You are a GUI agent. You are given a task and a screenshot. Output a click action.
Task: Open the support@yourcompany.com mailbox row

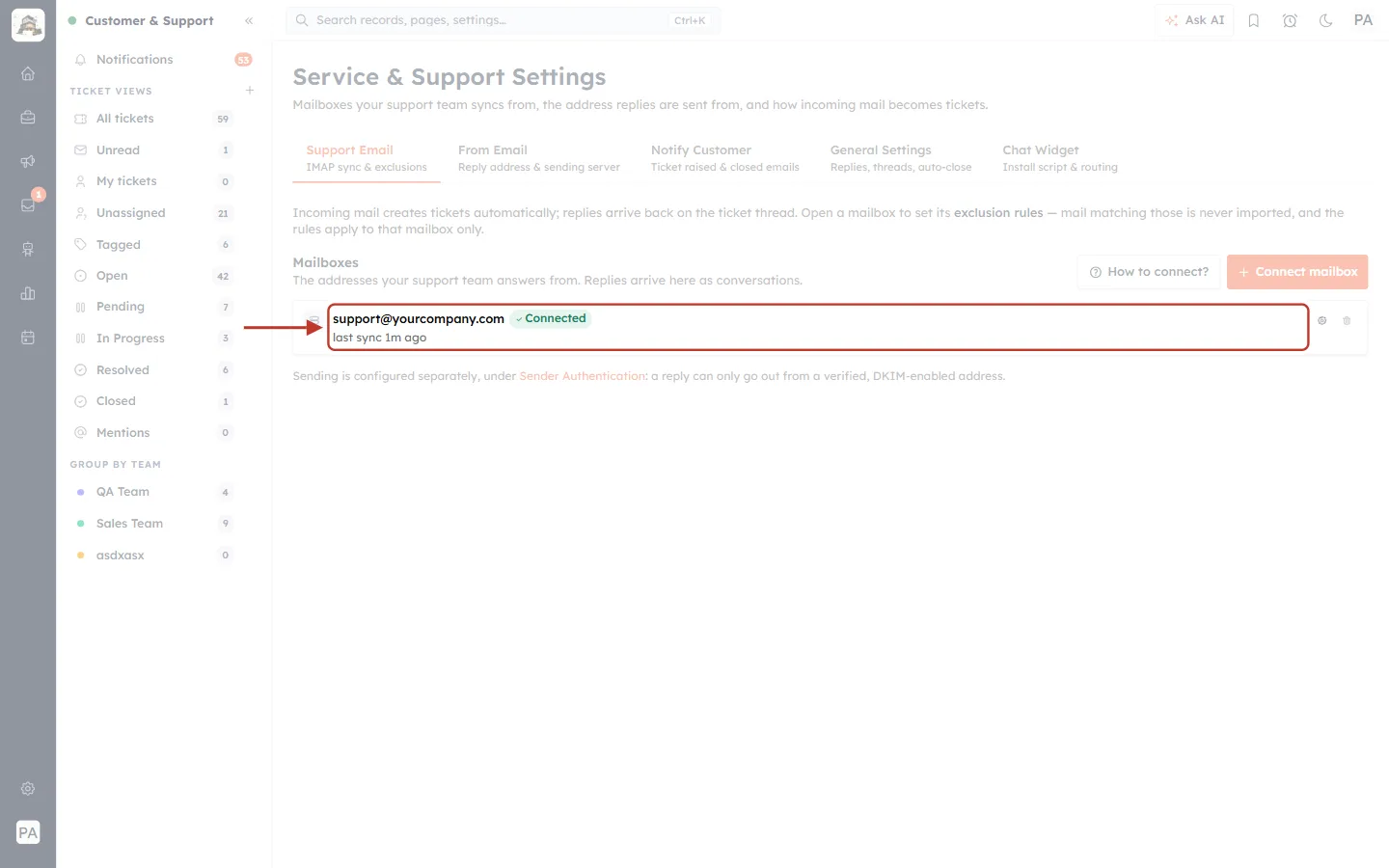click(x=818, y=328)
